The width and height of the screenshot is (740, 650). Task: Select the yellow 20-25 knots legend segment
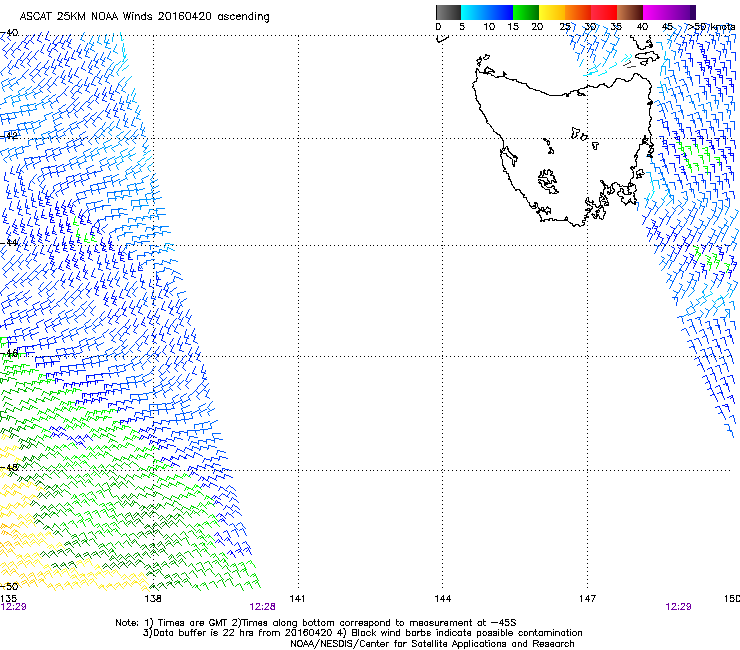(x=552, y=12)
